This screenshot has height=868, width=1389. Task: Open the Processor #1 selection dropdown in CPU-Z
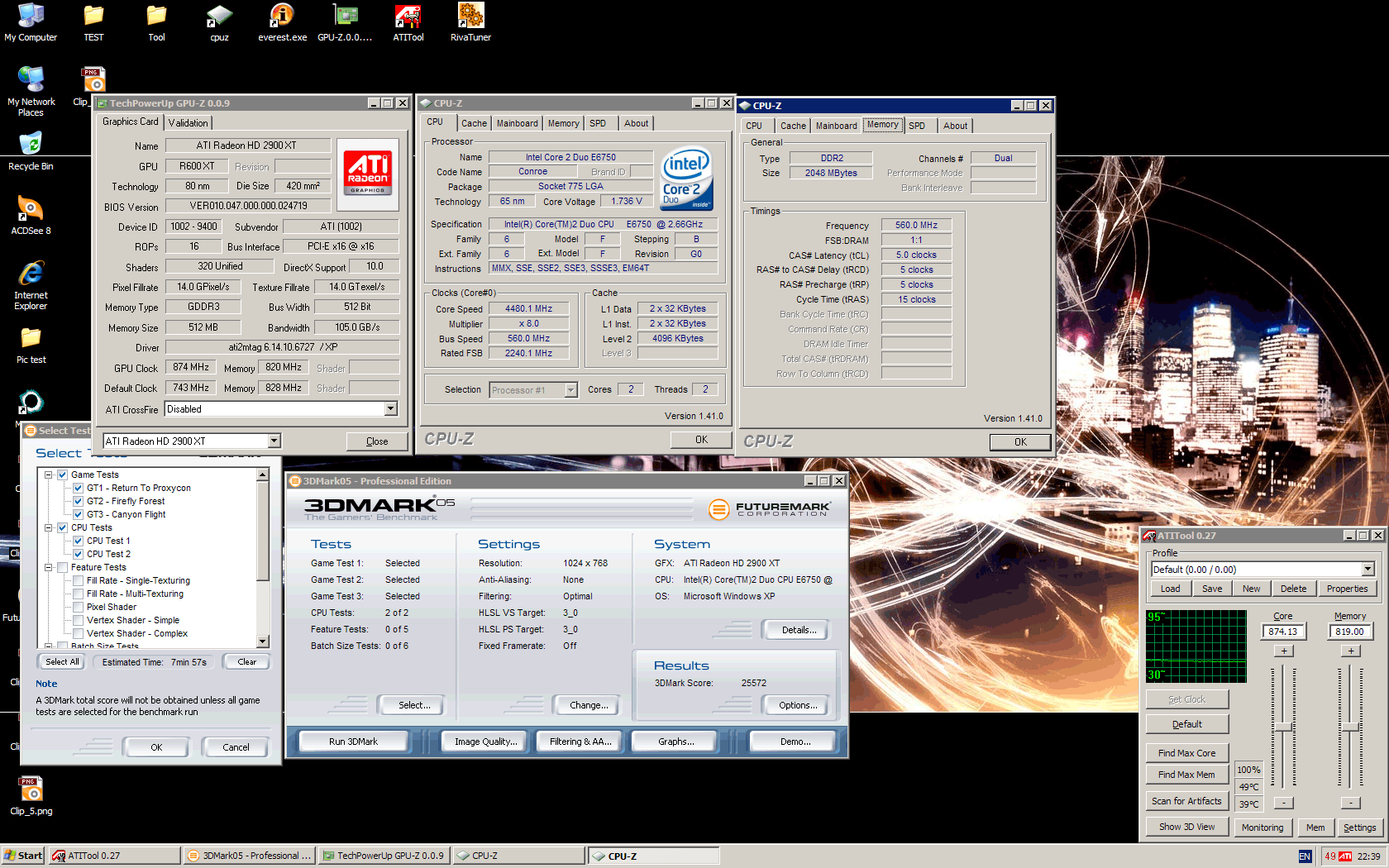pos(570,390)
